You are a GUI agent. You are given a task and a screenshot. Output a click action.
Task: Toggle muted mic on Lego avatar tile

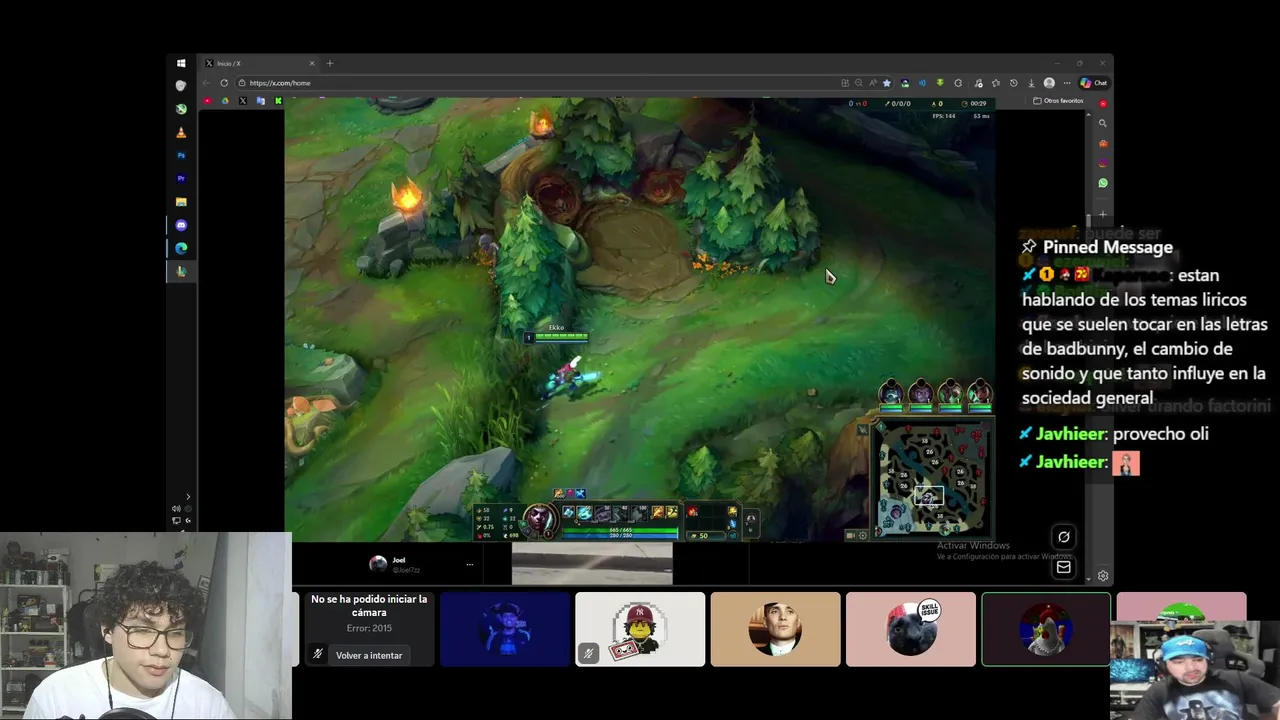click(588, 653)
